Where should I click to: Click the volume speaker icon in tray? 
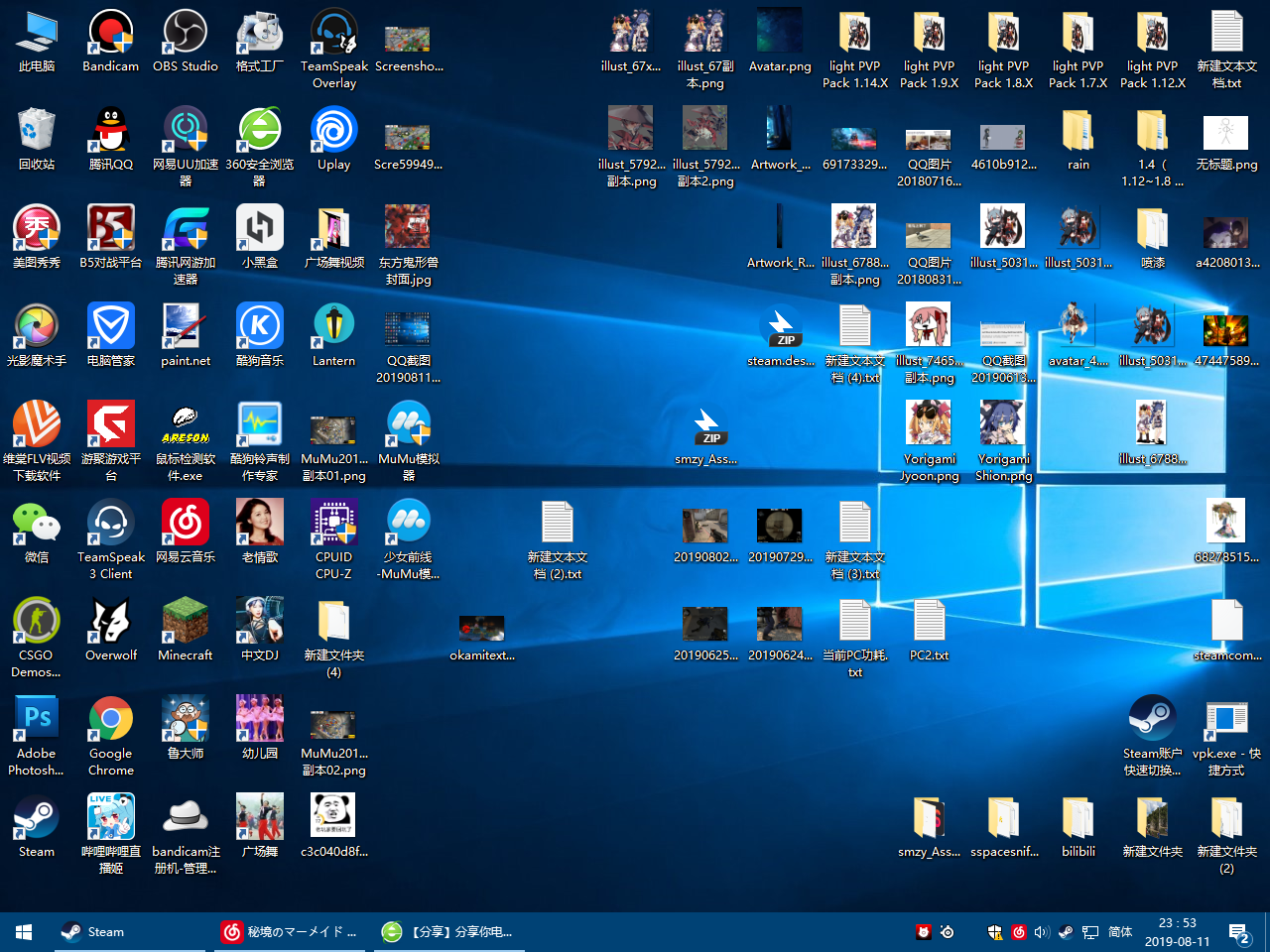click(x=1042, y=932)
